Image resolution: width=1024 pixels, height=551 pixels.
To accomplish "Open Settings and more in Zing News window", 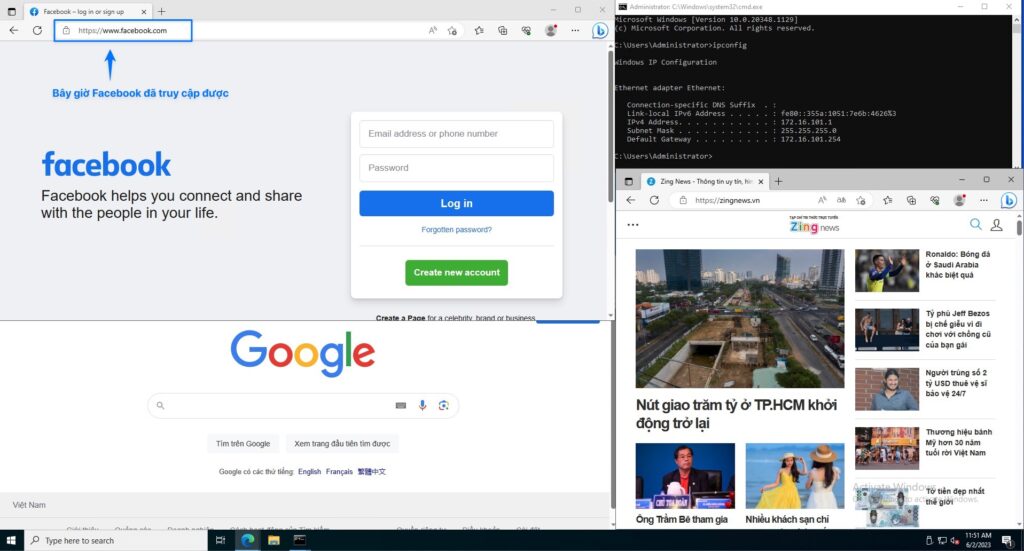I will 984,200.
